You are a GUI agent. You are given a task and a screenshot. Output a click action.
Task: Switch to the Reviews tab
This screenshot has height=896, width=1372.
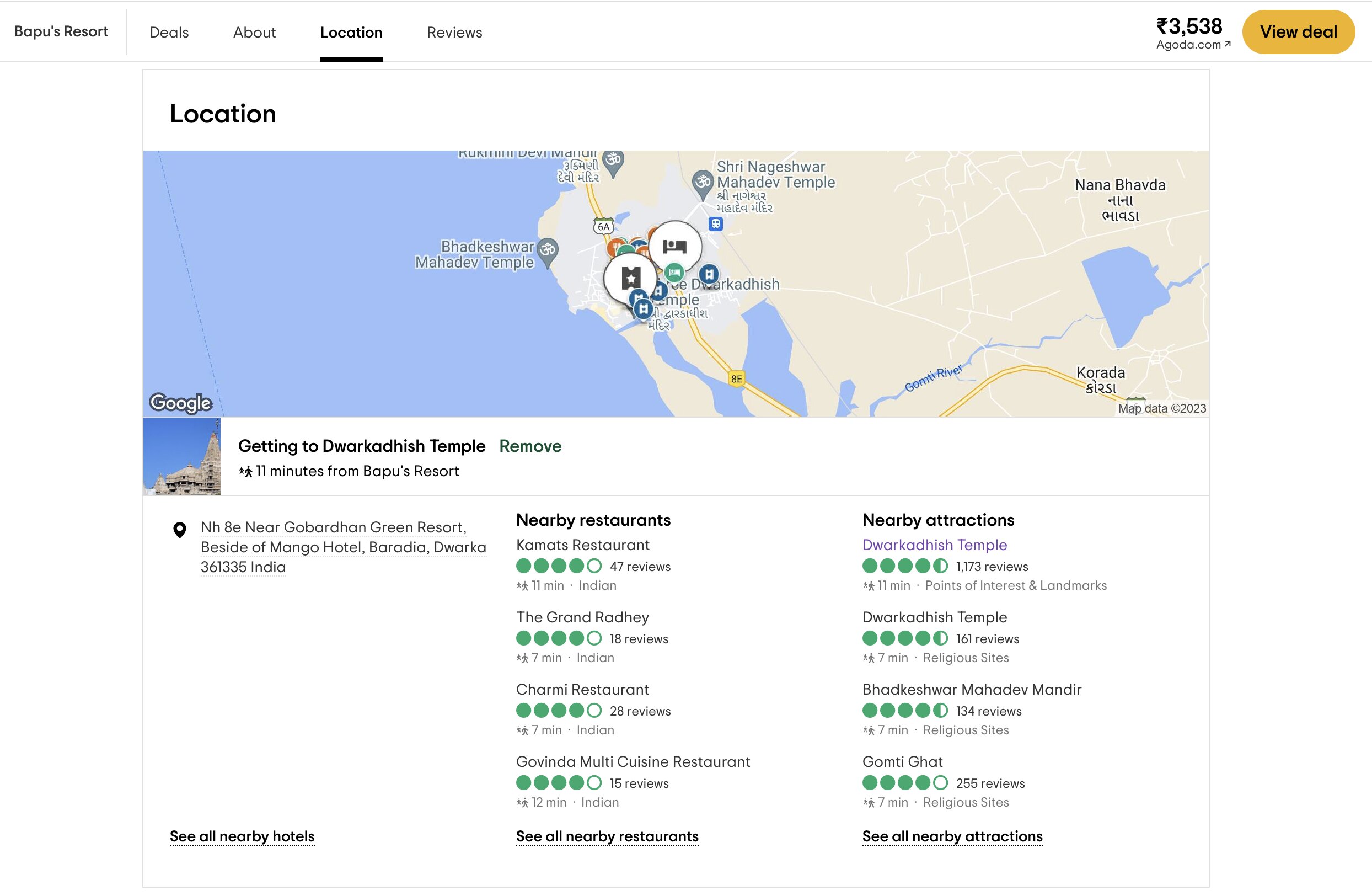pyautogui.click(x=454, y=33)
